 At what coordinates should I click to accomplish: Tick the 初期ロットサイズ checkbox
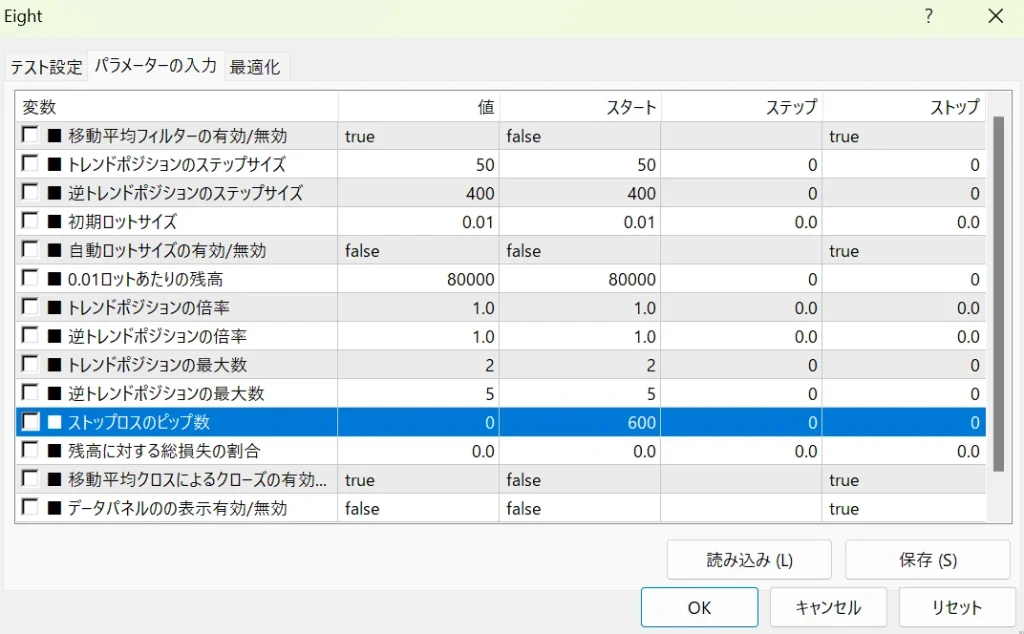[30, 221]
